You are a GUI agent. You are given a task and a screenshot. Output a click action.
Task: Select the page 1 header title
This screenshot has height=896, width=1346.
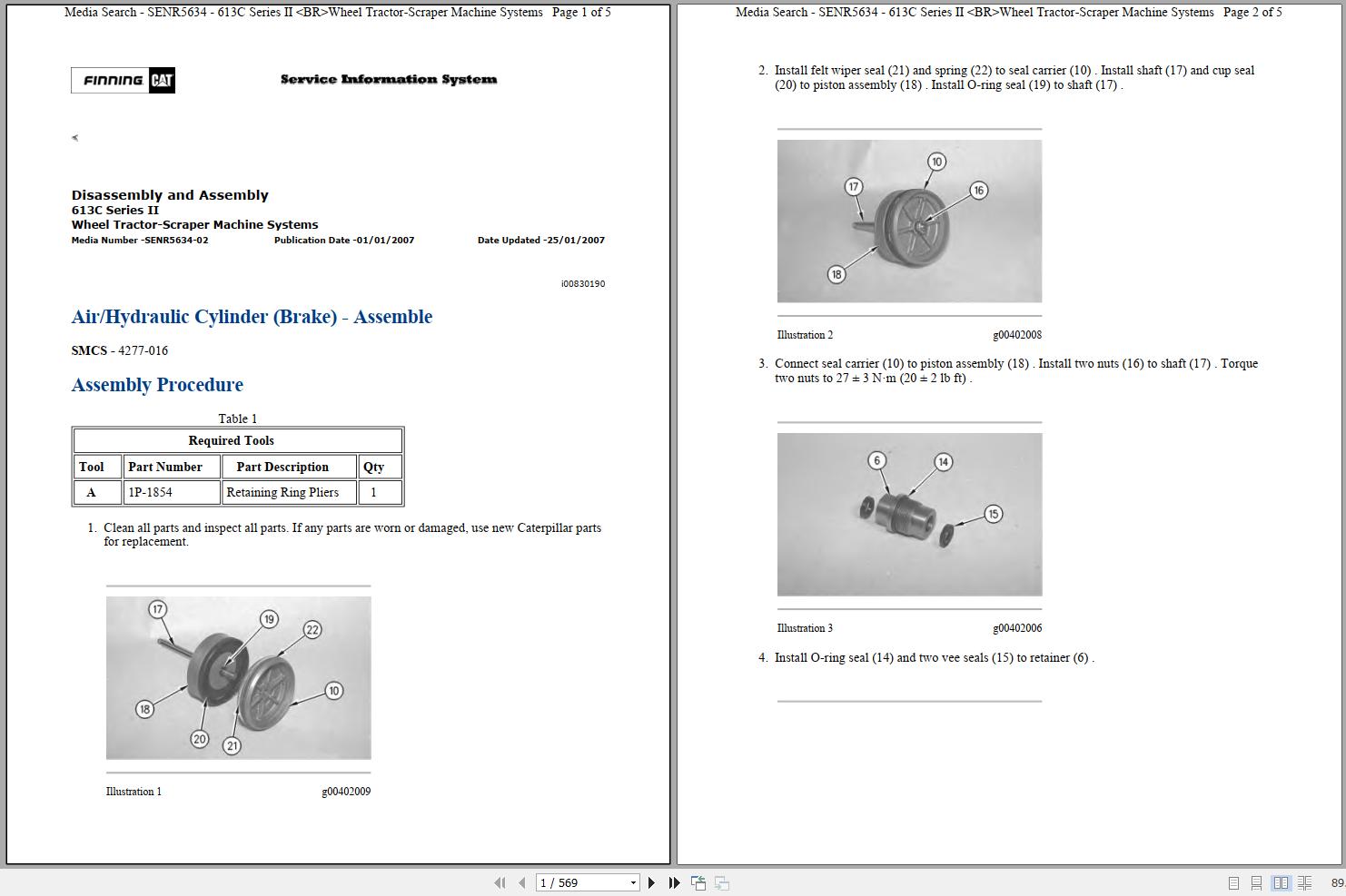336,13
